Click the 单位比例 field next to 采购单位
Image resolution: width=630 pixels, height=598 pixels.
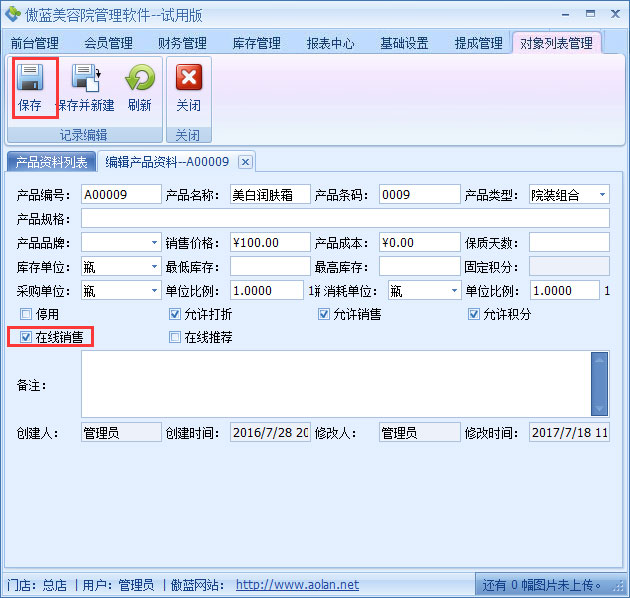pos(267,290)
